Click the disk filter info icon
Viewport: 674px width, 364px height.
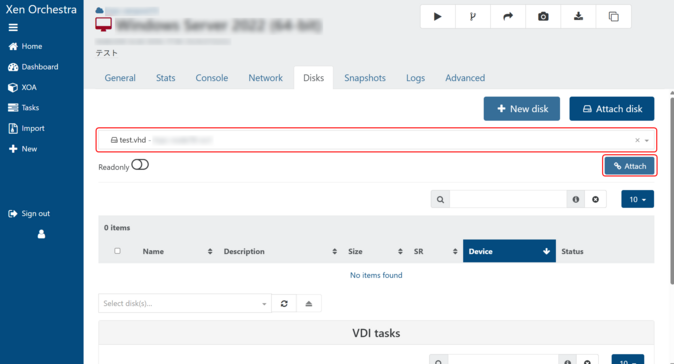click(576, 199)
